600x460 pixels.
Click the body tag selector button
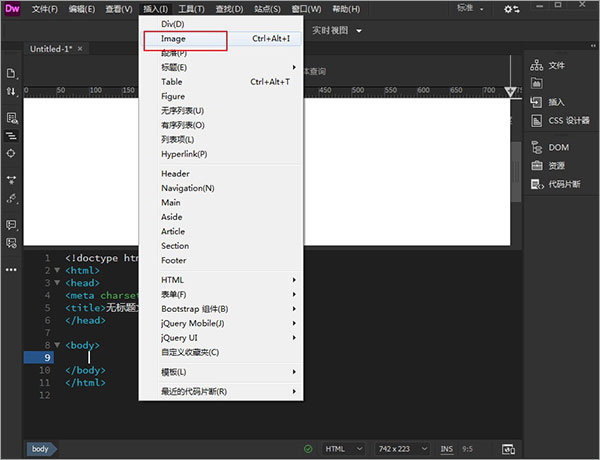point(40,449)
